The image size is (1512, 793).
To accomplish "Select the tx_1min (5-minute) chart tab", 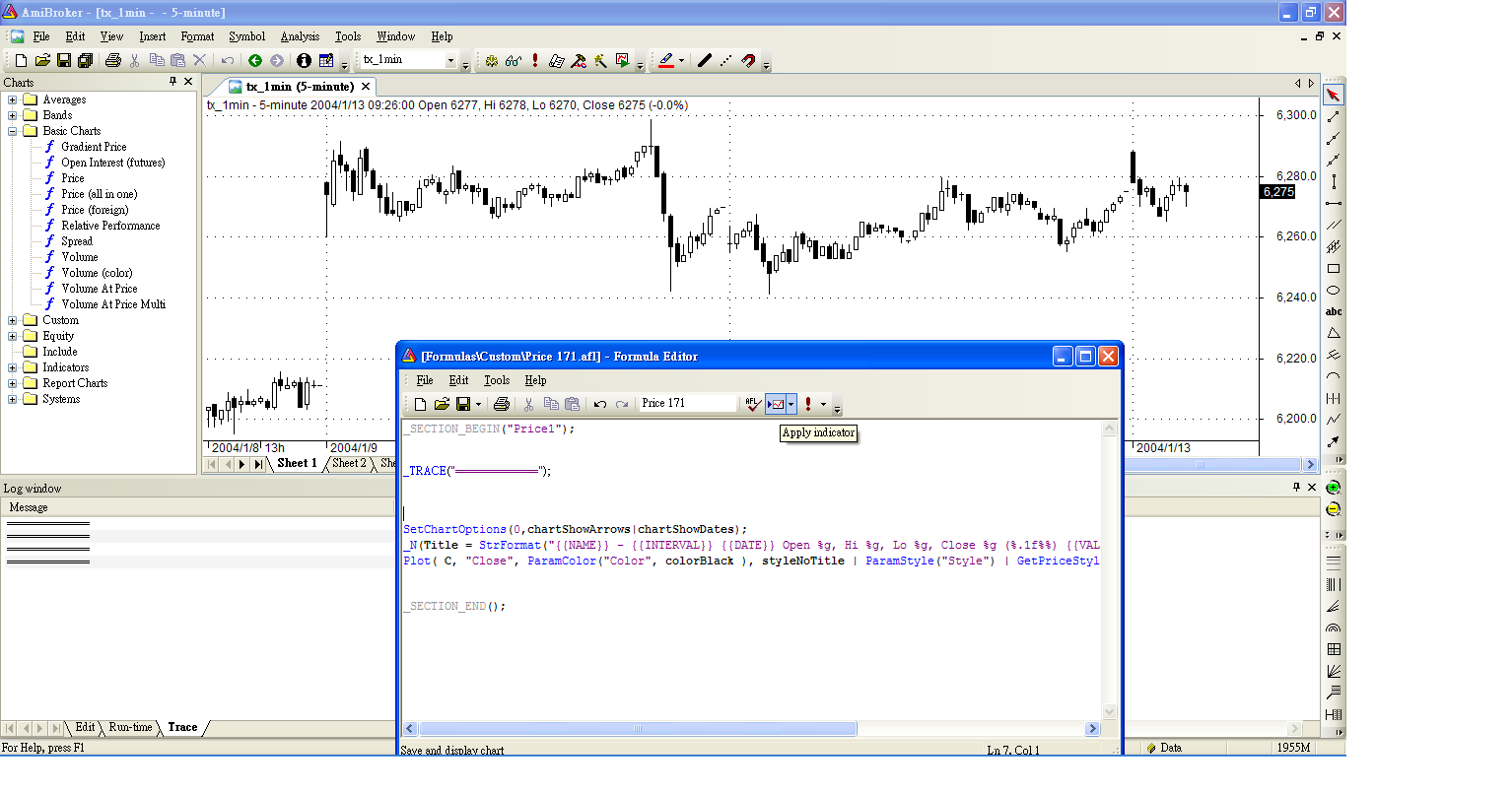I will point(300,87).
